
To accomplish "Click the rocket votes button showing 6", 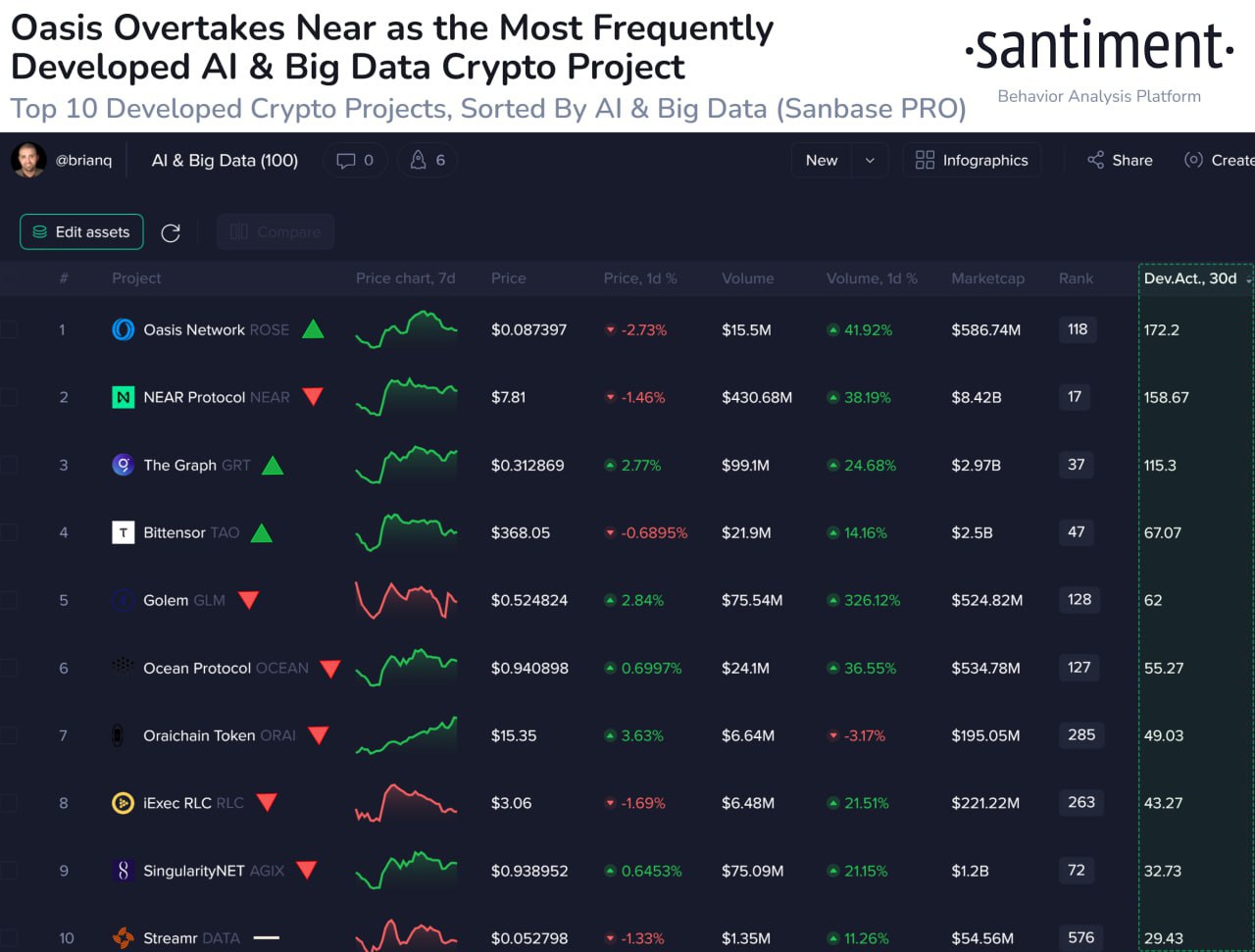I will click(427, 160).
